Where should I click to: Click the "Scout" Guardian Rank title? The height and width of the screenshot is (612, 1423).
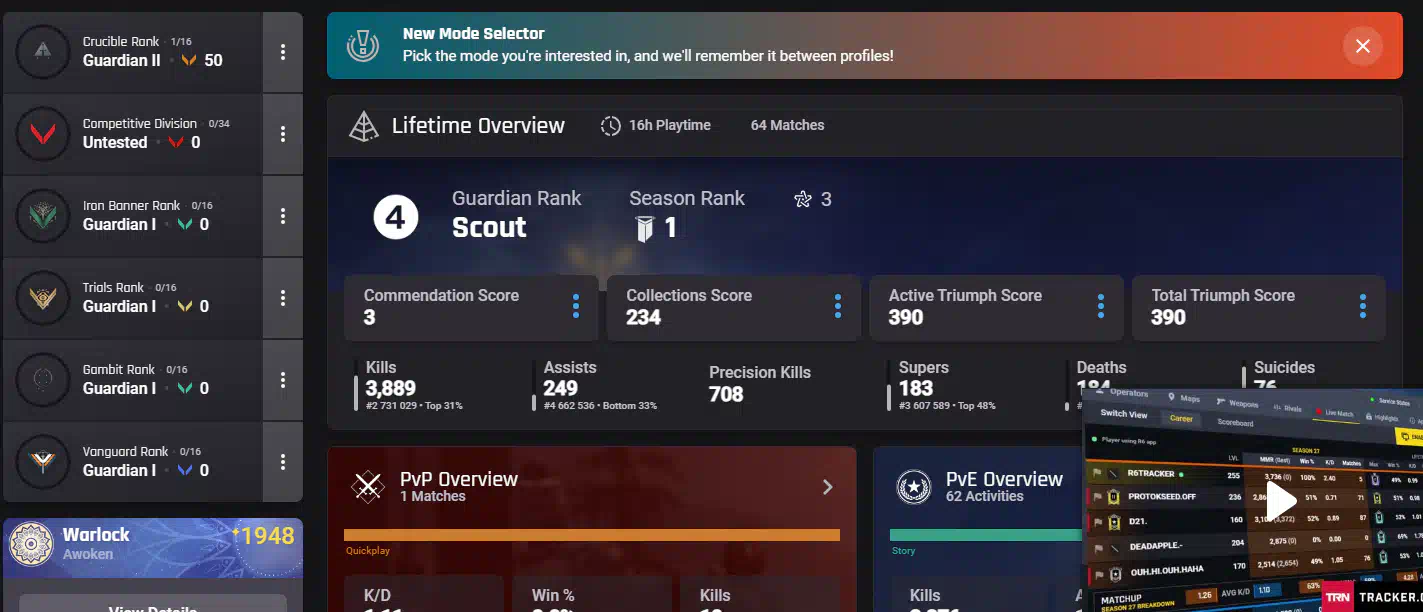point(489,228)
